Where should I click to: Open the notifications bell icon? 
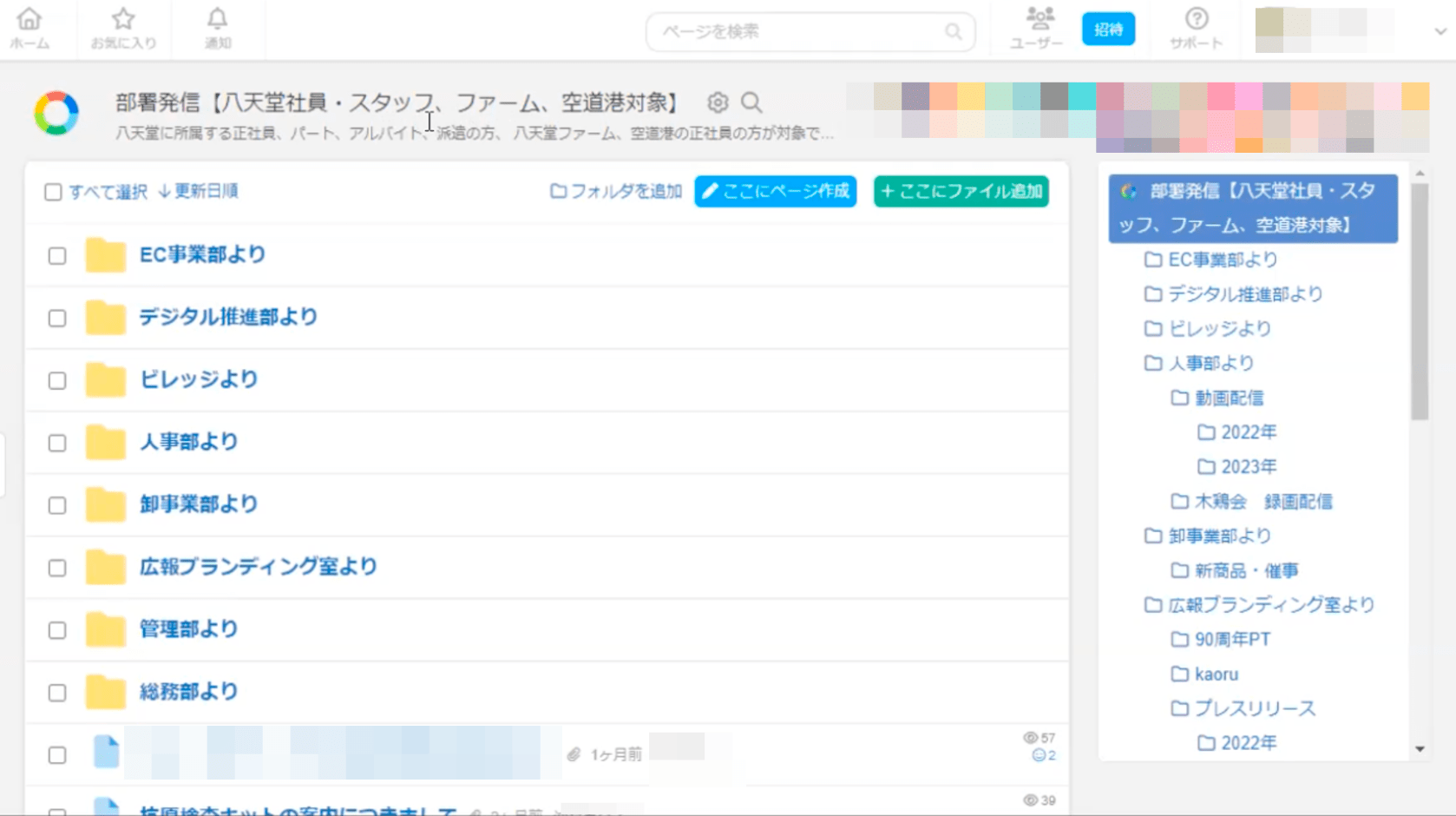click(x=217, y=18)
